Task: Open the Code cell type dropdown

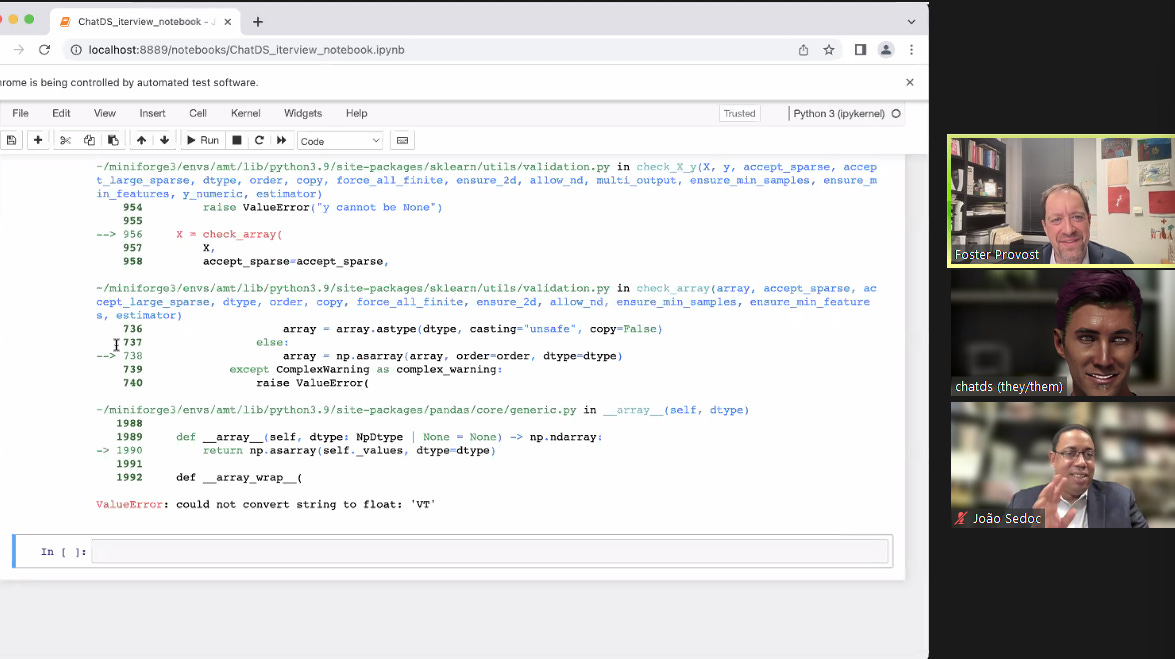Action: 340,141
